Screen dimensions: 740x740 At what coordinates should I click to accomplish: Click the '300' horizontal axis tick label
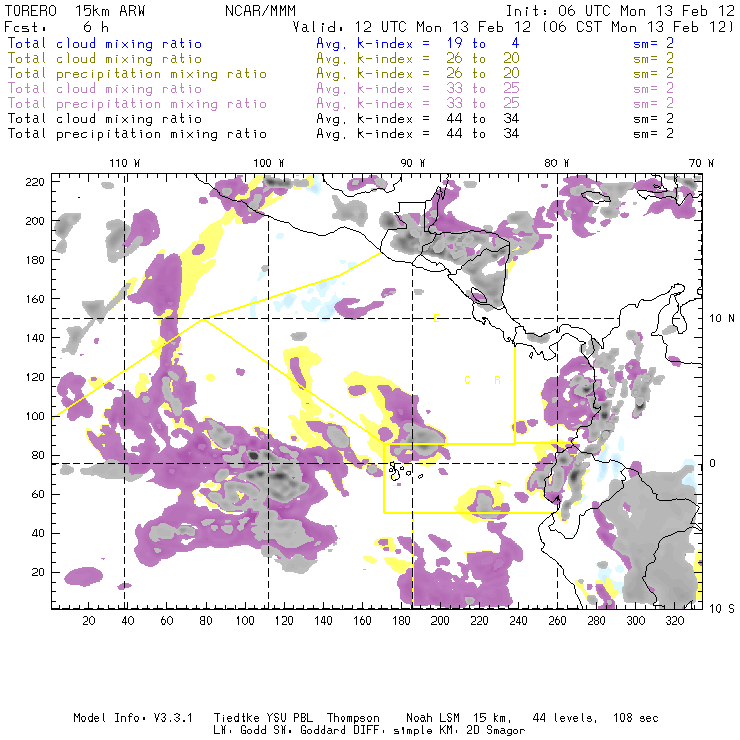click(x=636, y=621)
